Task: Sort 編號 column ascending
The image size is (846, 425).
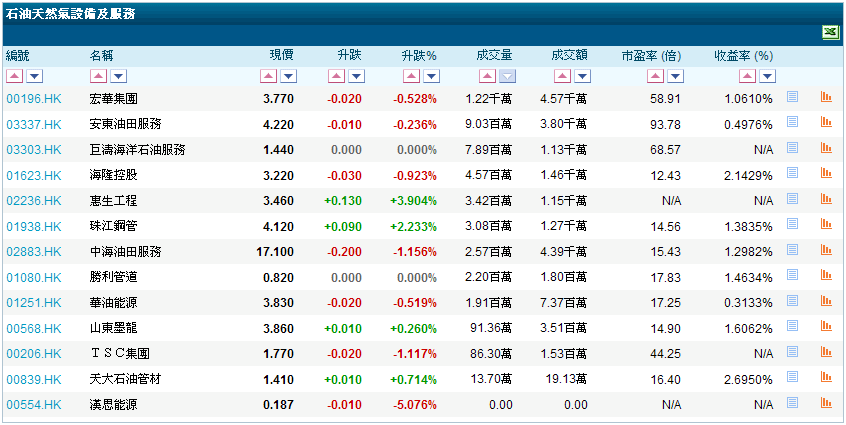Action: point(15,76)
